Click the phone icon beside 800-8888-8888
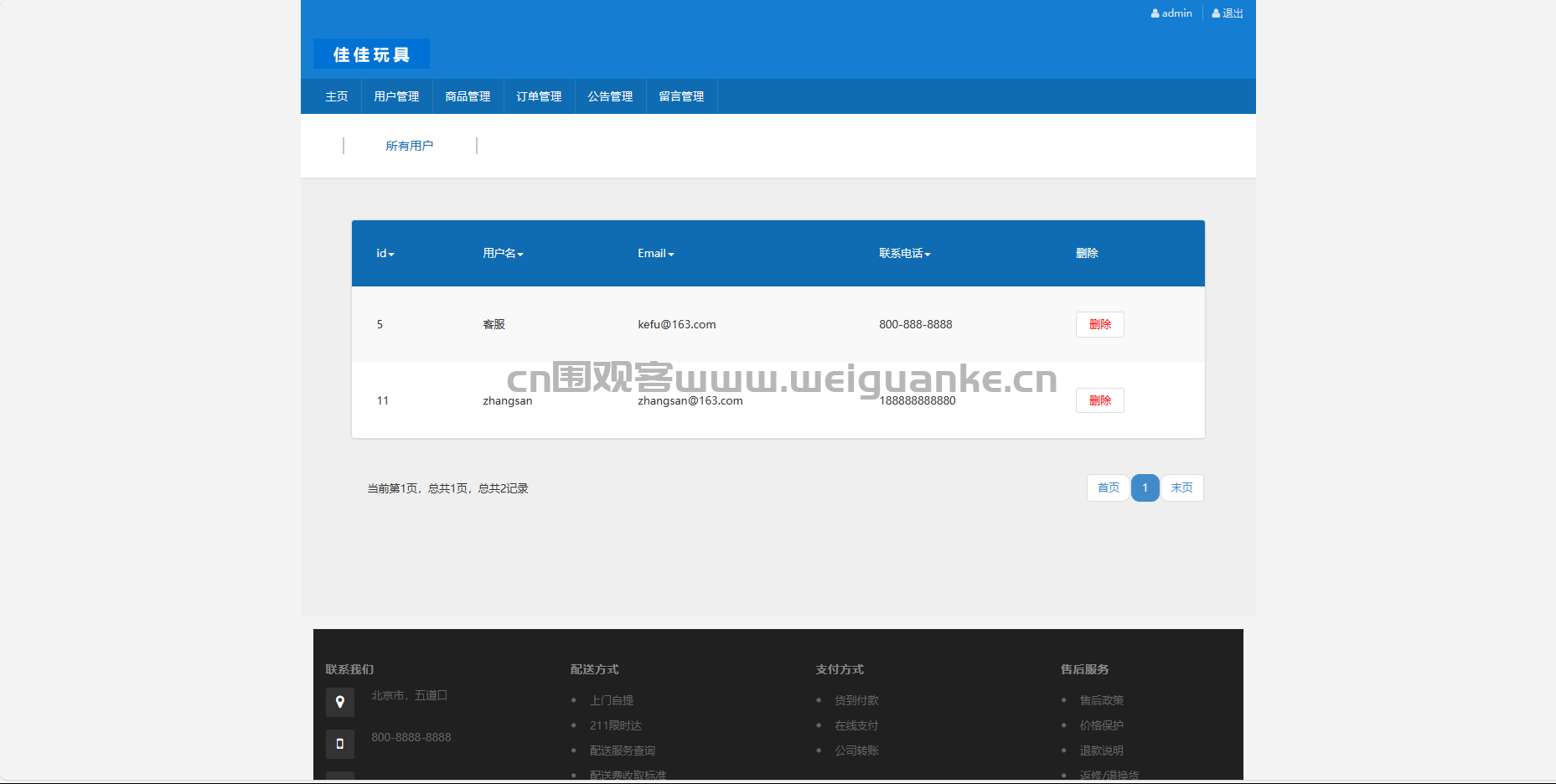The width and height of the screenshot is (1556, 784). tap(340, 744)
